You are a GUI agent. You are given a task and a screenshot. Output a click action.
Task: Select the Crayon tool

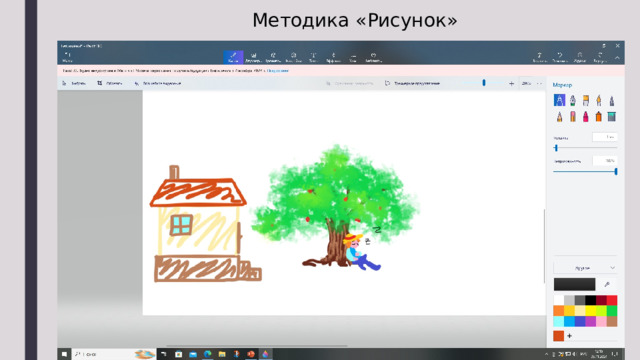point(586,117)
